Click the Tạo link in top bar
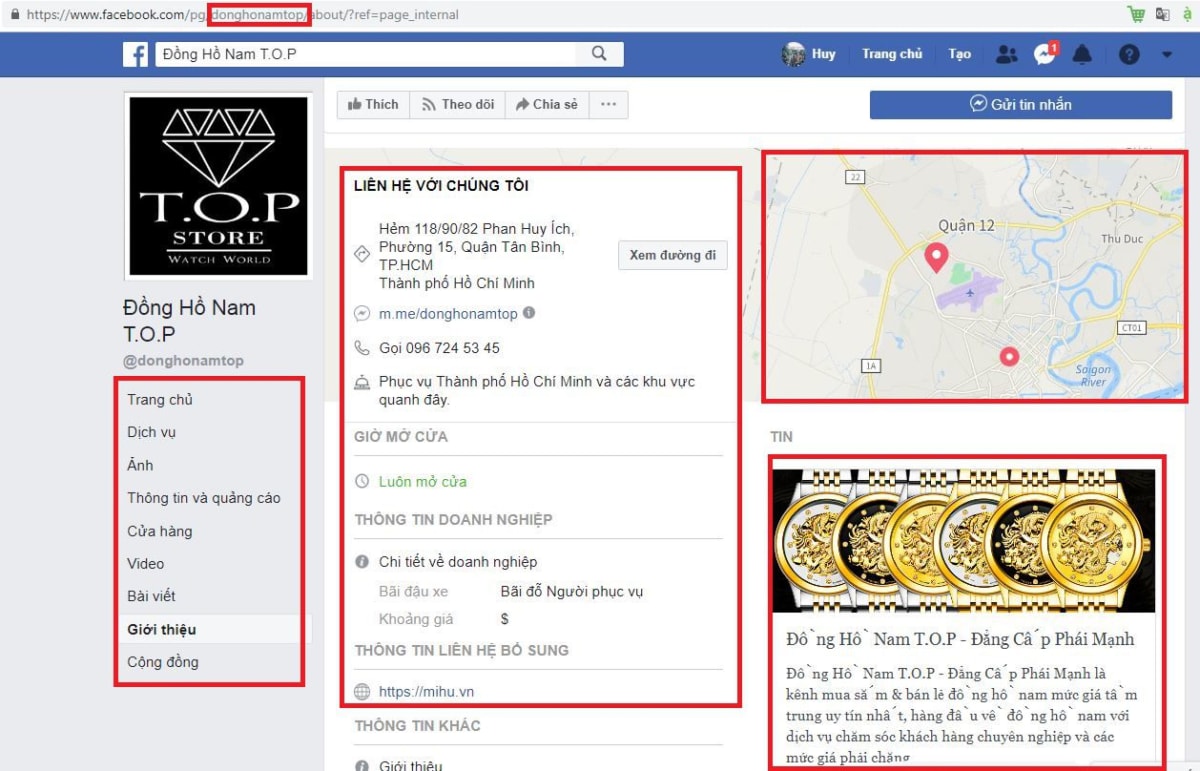The image size is (1200, 771). pos(960,54)
